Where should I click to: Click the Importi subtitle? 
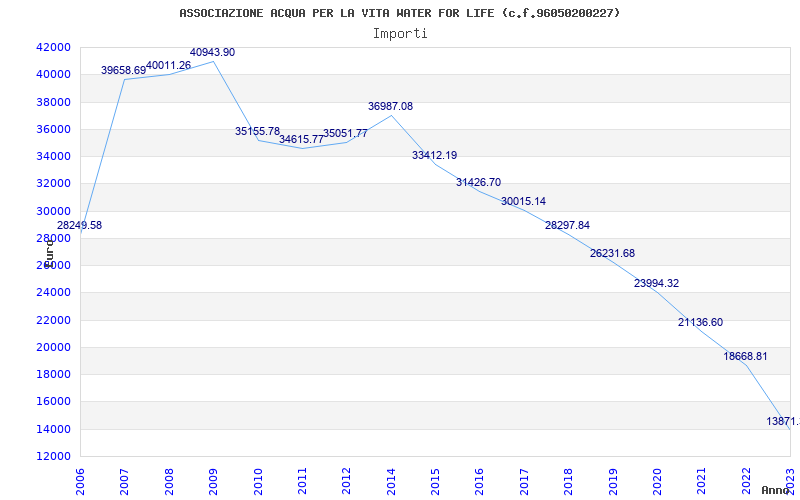pos(400,34)
